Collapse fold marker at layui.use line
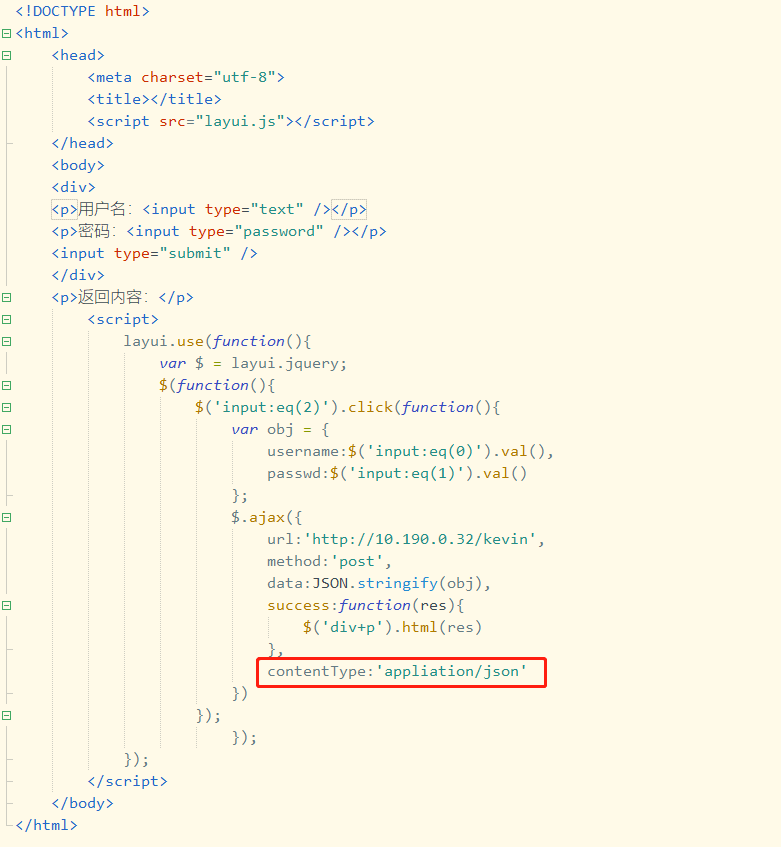Viewport: 781px width, 847px height. click(6, 341)
